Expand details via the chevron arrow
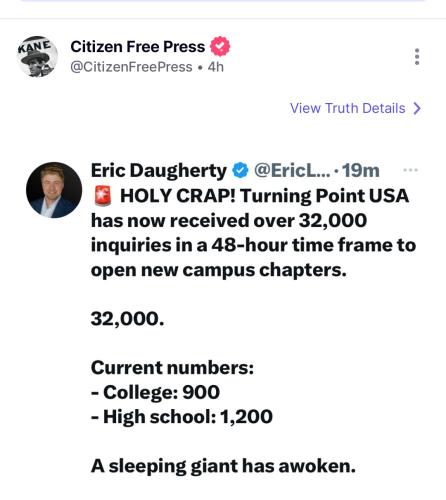The width and height of the screenshot is (446, 500). (x=417, y=108)
